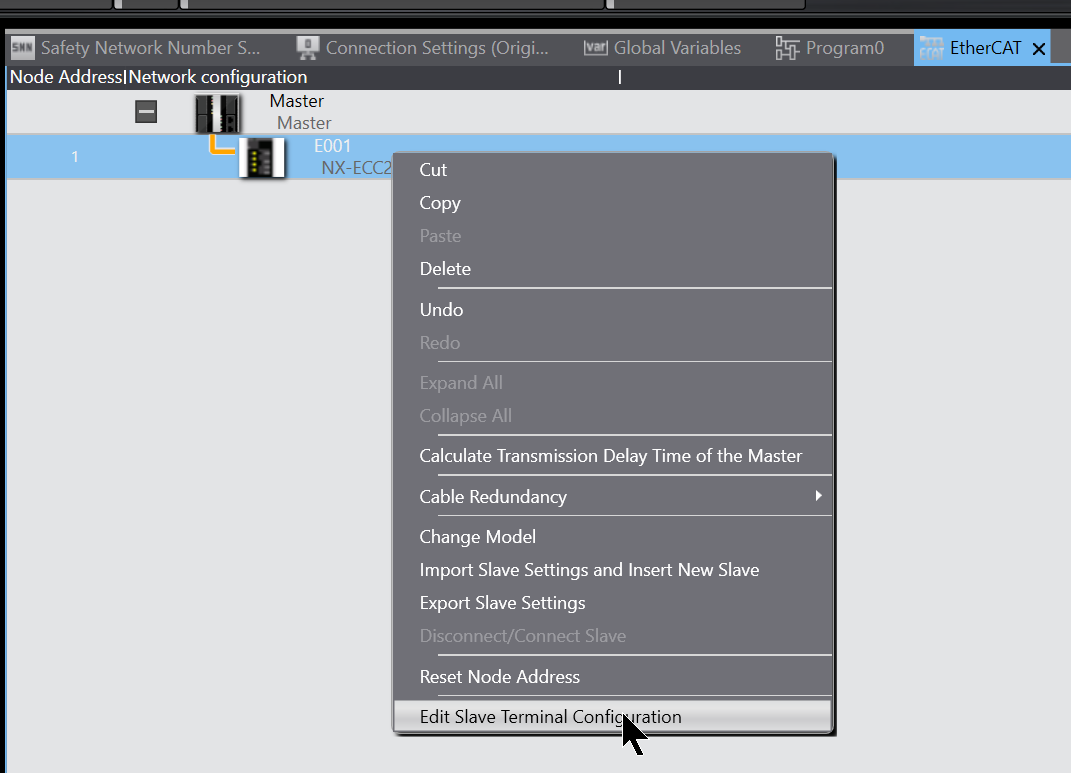The width and height of the screenshot is (1071, 773).
Task: Click the Disconnect/Connect Slave entry
Action: tap(613, 636)
